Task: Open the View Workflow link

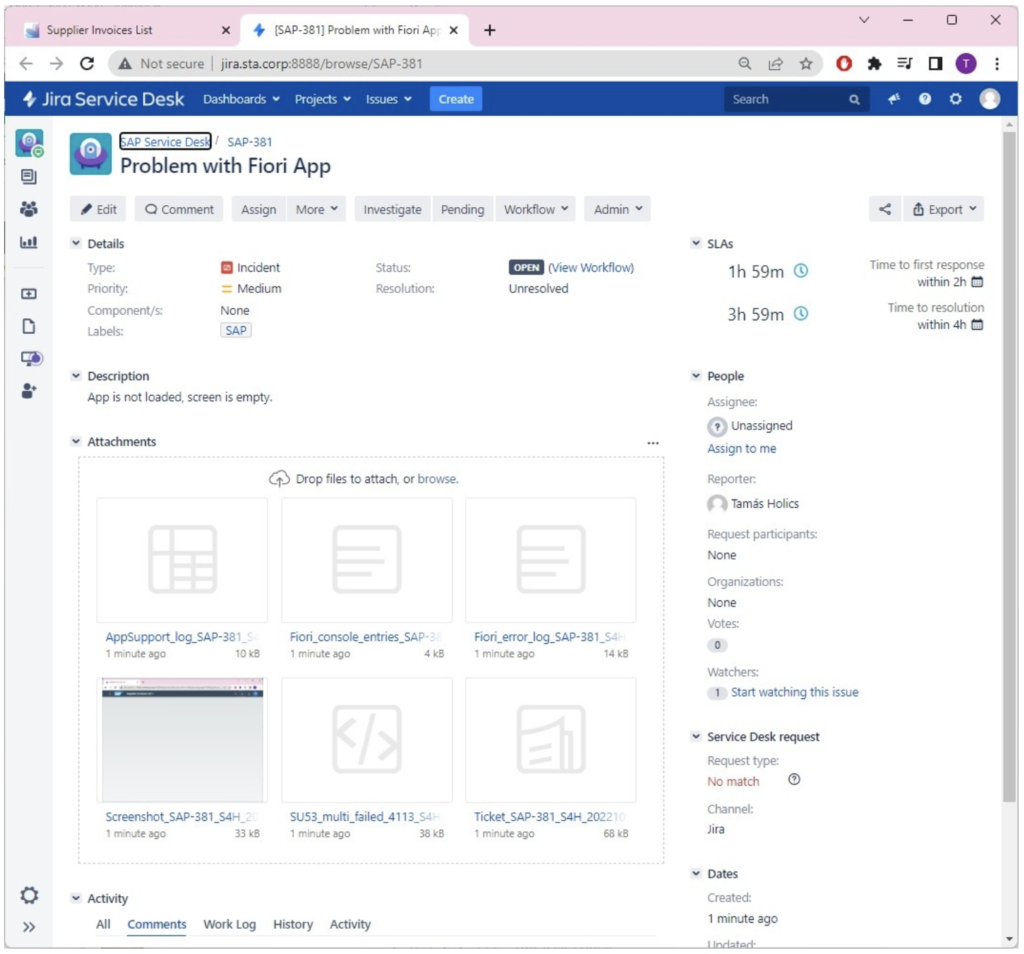Action: coord(591,267)
